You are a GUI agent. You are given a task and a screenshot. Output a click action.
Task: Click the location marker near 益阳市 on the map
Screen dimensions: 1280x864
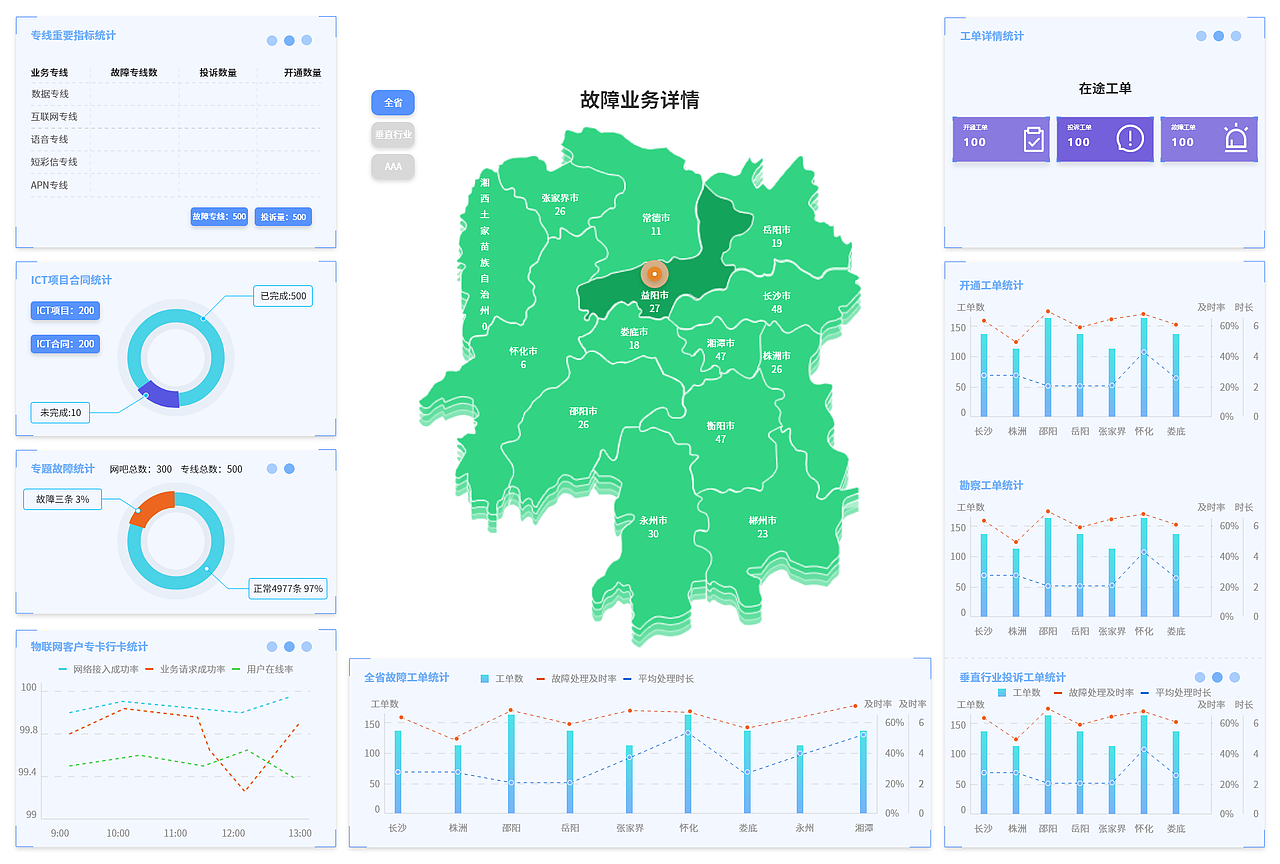[654, 272]
